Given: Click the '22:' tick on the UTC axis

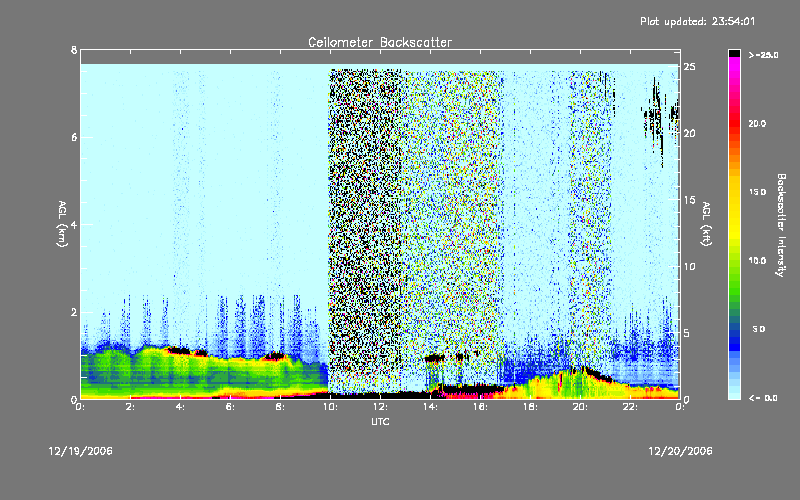Looking at the screenshot, I should pos(630,407).
